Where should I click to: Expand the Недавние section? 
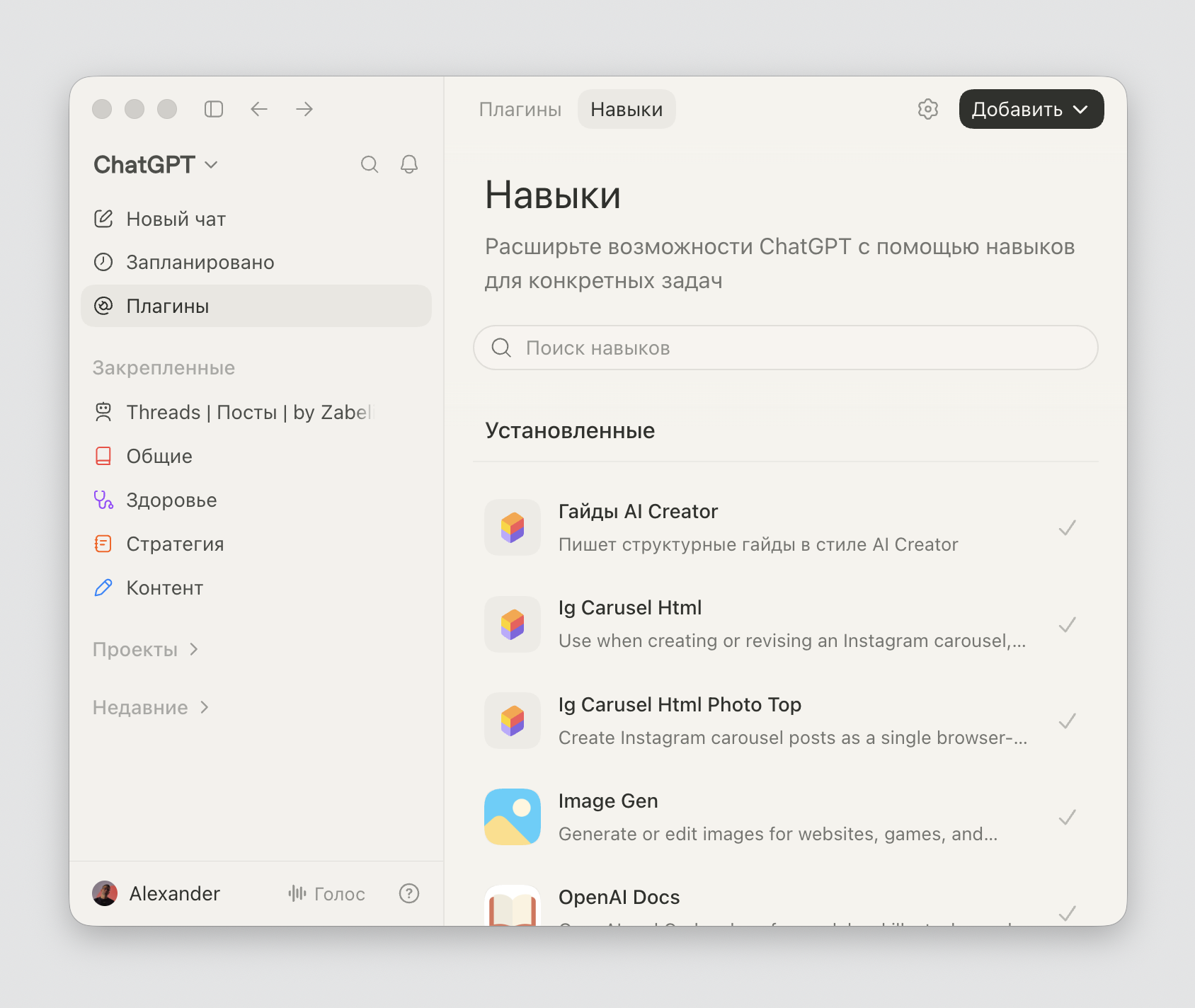tap(151, 707)
